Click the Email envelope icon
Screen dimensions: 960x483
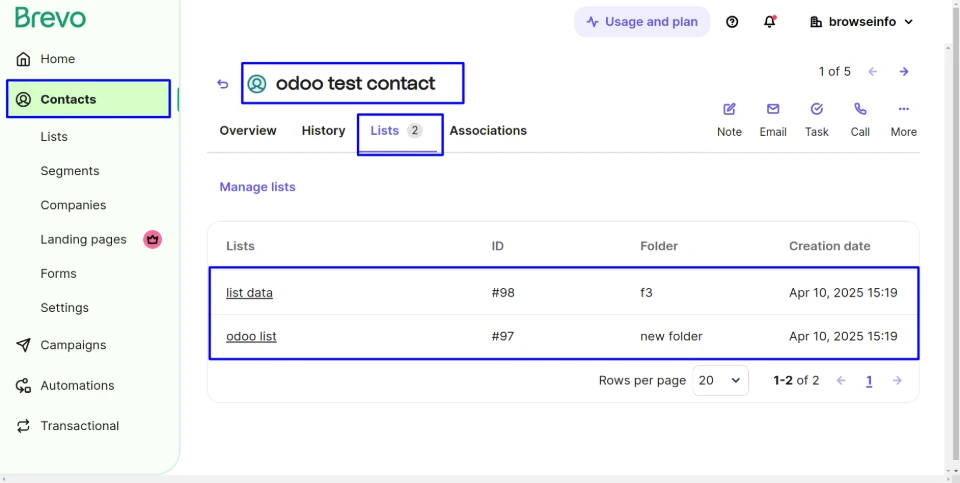tap(773, 110)
